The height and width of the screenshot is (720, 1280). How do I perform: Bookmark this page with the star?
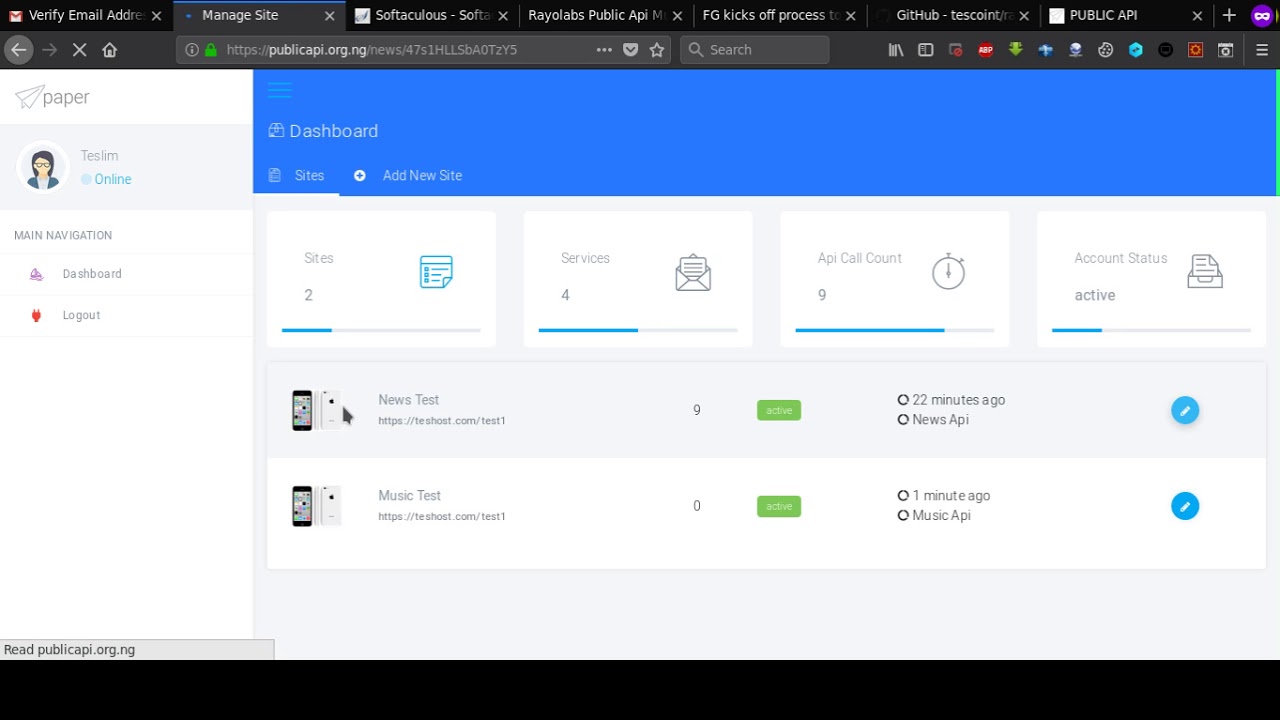click(x=657, y=50)
